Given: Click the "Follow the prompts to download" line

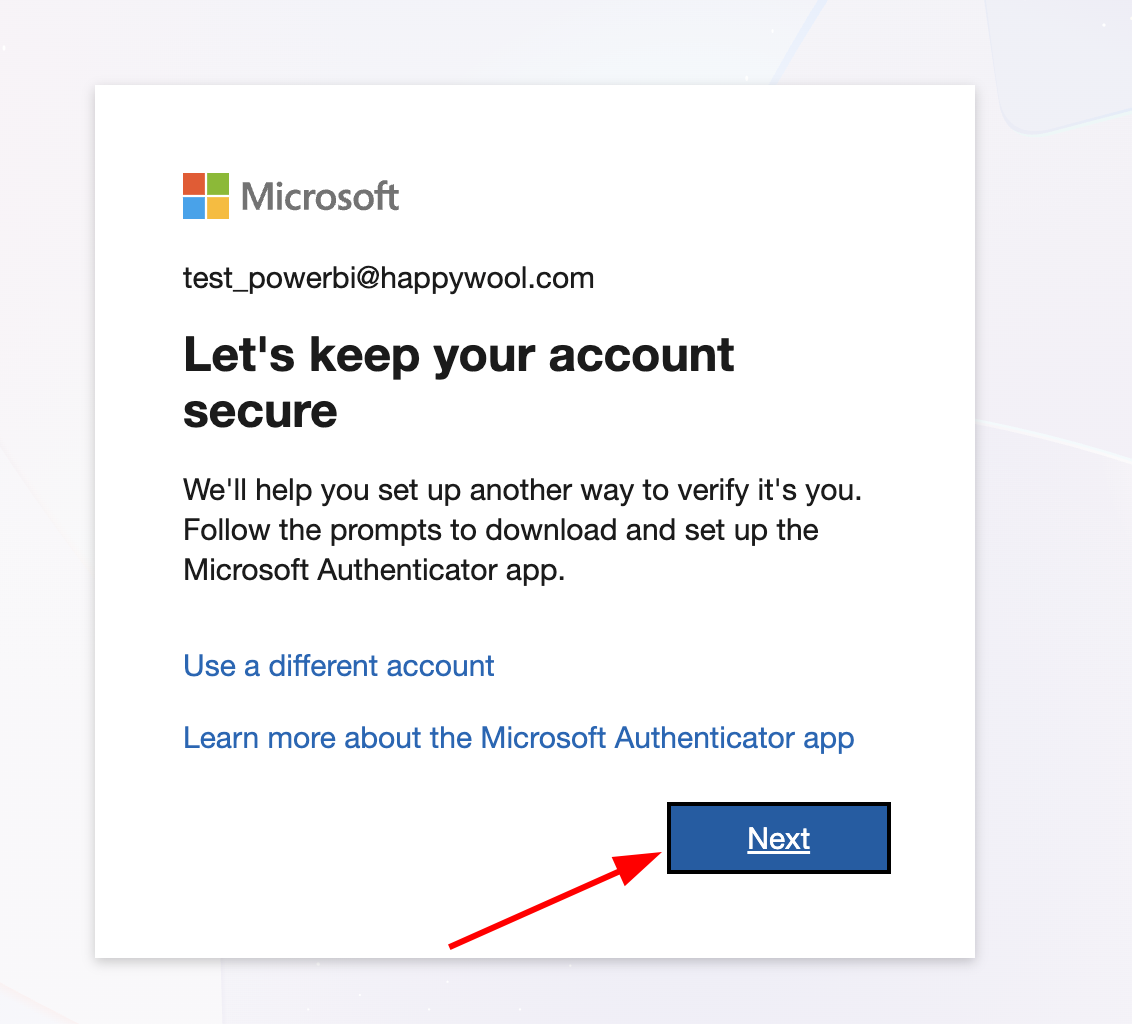Looking at the screenshot, I should pos(501,530).
